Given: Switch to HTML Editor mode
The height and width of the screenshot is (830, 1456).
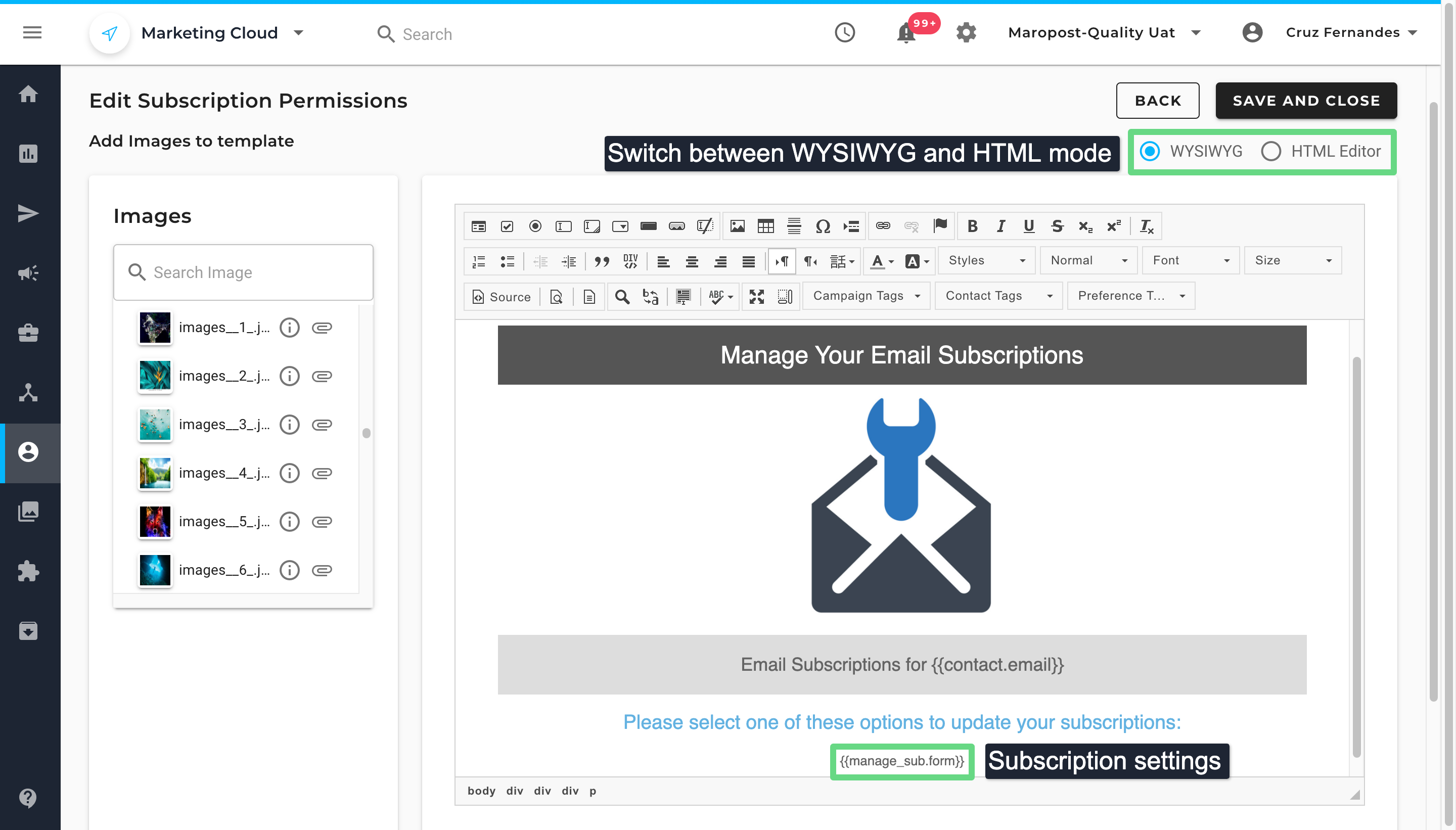Looking at the screenshot, I should (x=1271, y=152).
